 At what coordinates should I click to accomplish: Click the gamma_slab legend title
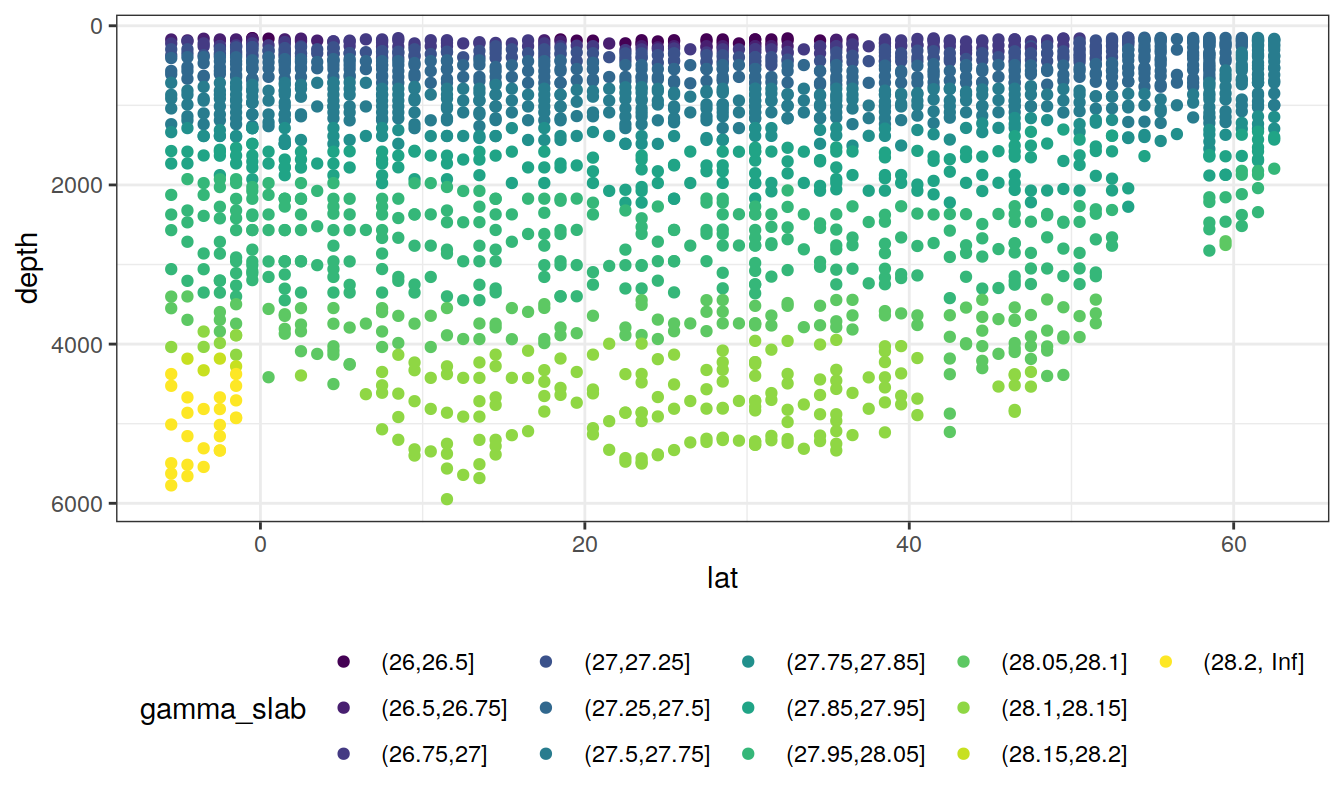pyautogui.click(x=222, y=710)
